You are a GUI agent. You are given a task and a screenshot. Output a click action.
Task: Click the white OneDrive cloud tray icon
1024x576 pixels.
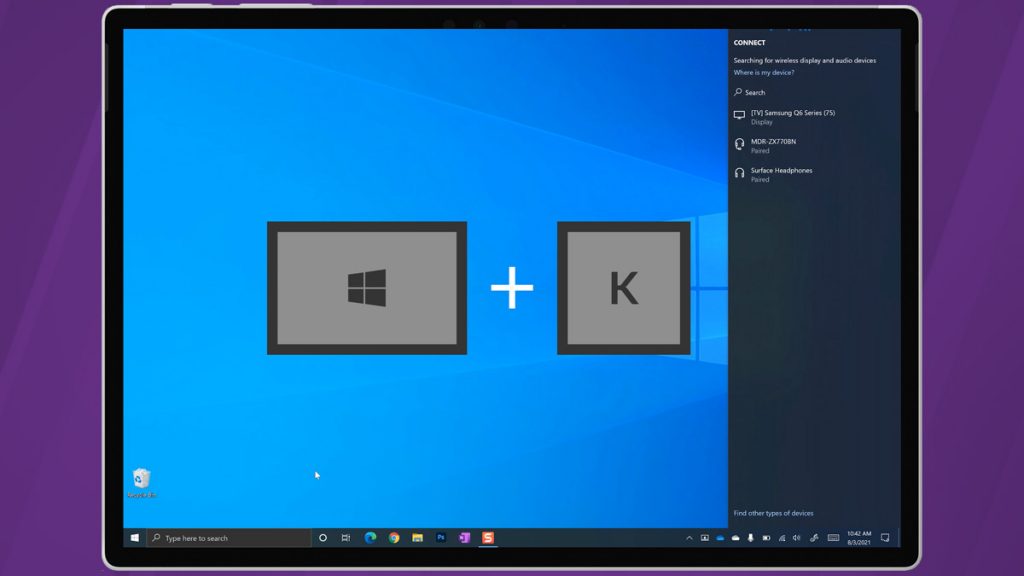[735, 538]
